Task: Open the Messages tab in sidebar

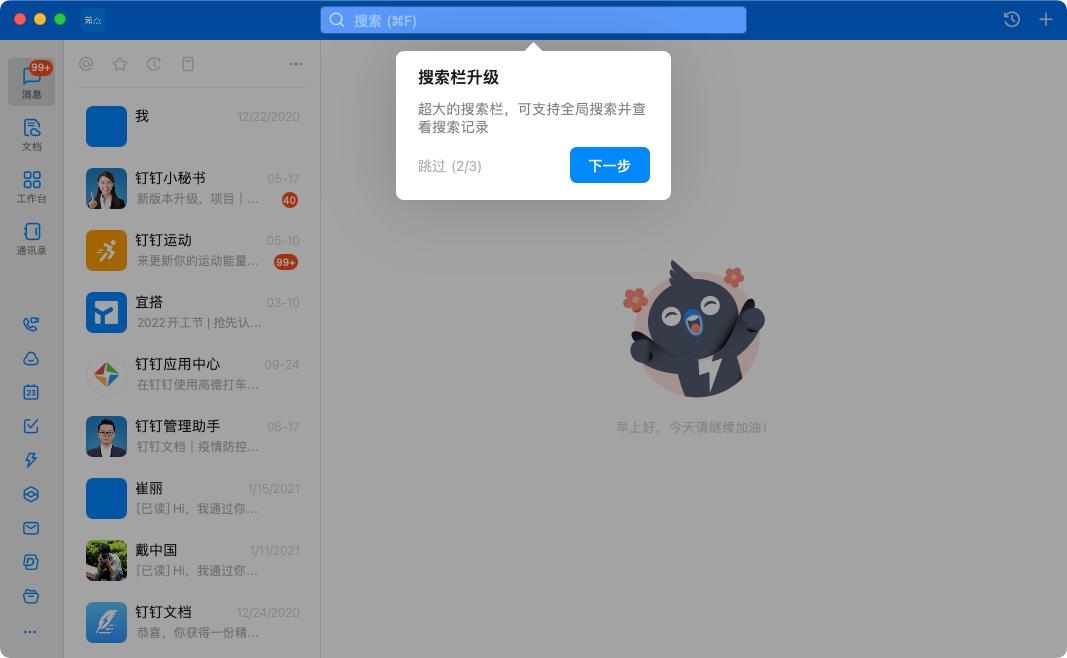Action: point(31,82)
